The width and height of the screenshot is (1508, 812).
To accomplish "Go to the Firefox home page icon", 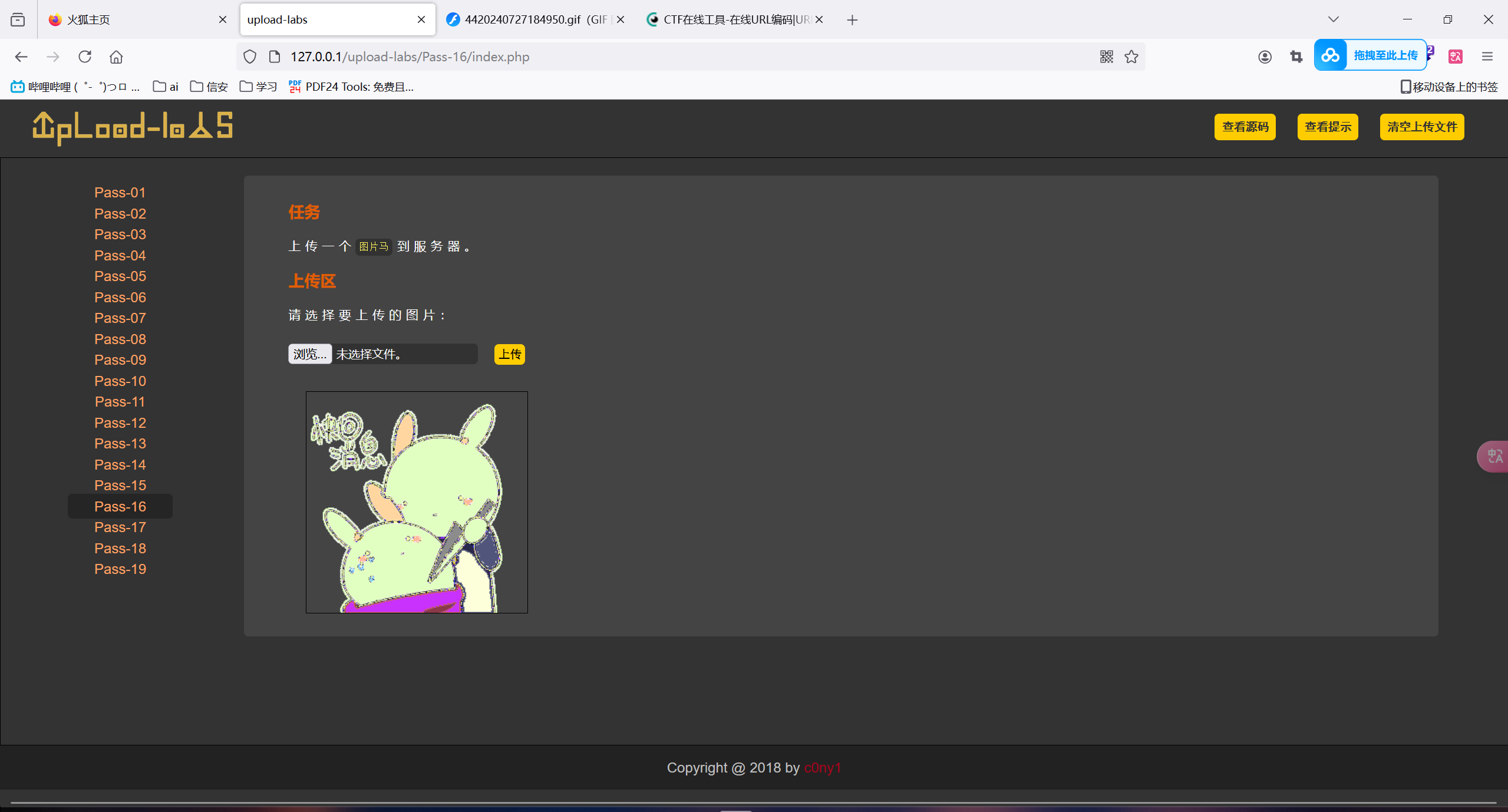I will 116,57.
